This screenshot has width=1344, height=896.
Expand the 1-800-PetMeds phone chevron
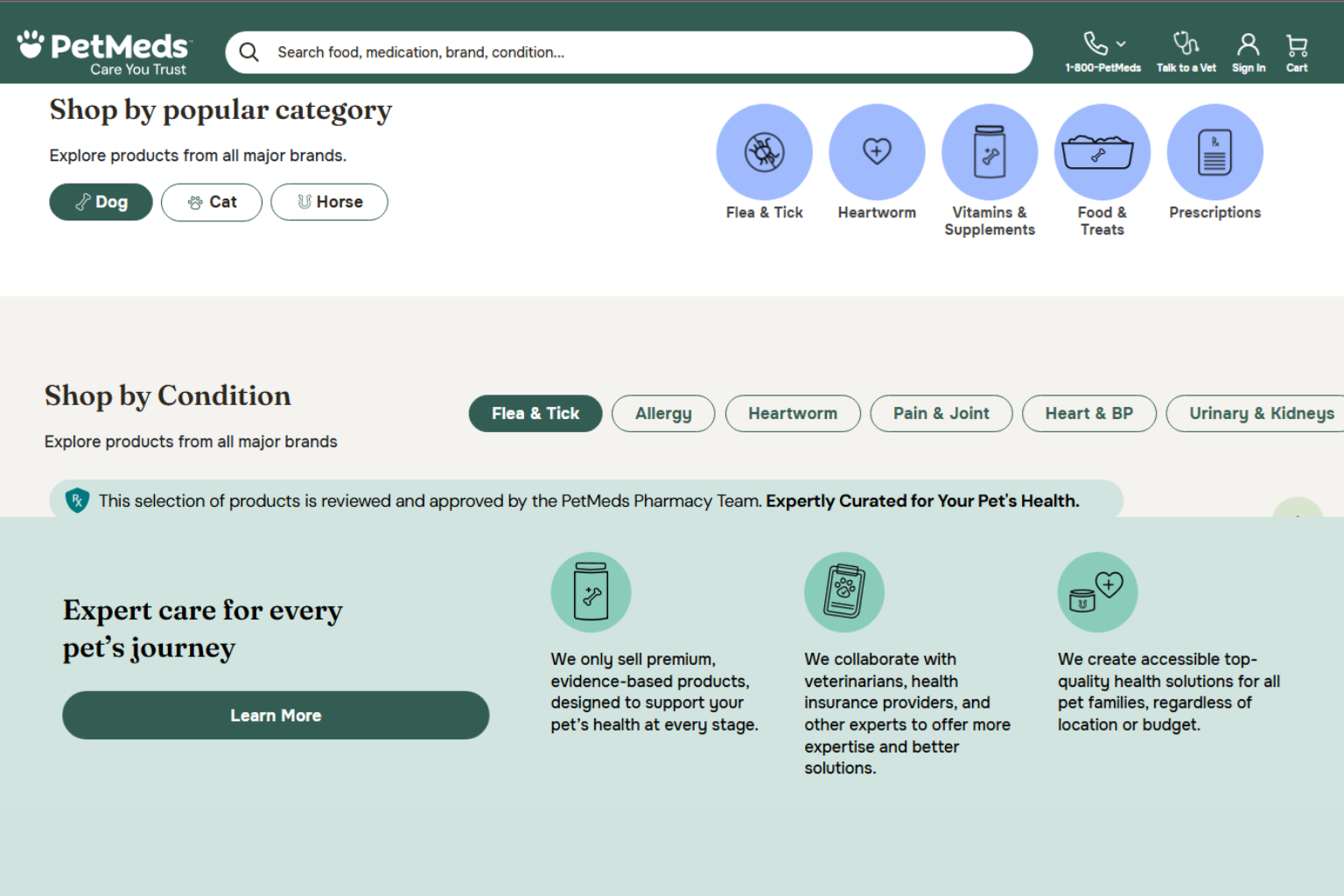coord(1120,42)
